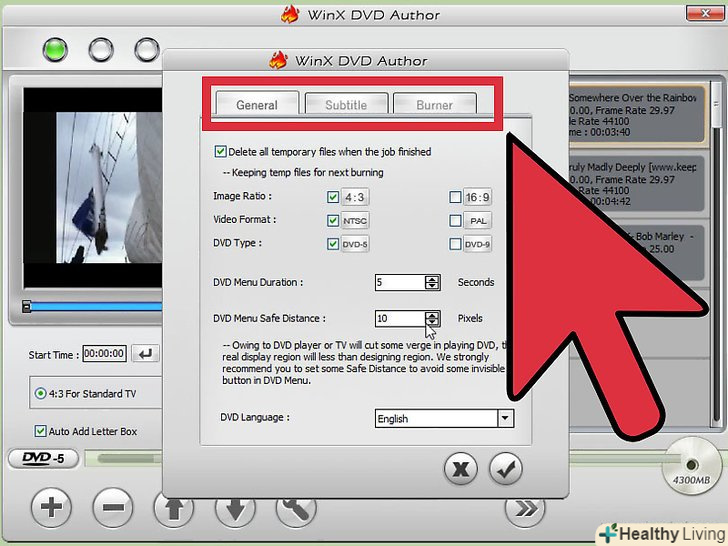
Task: Select the 4:3 image ratio checkbox
Action: pos(332,197)
